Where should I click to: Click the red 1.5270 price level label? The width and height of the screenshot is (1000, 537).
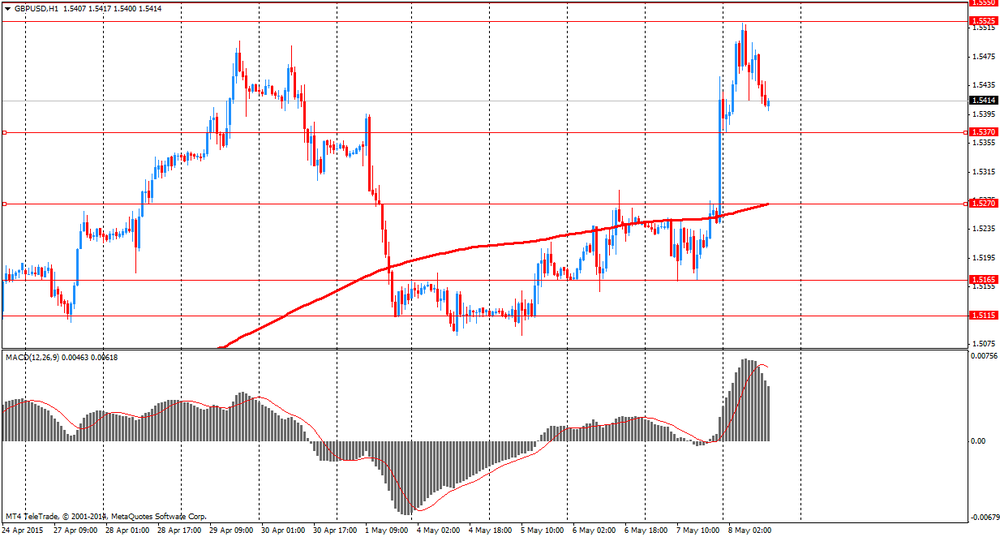[x=983, y=203]
